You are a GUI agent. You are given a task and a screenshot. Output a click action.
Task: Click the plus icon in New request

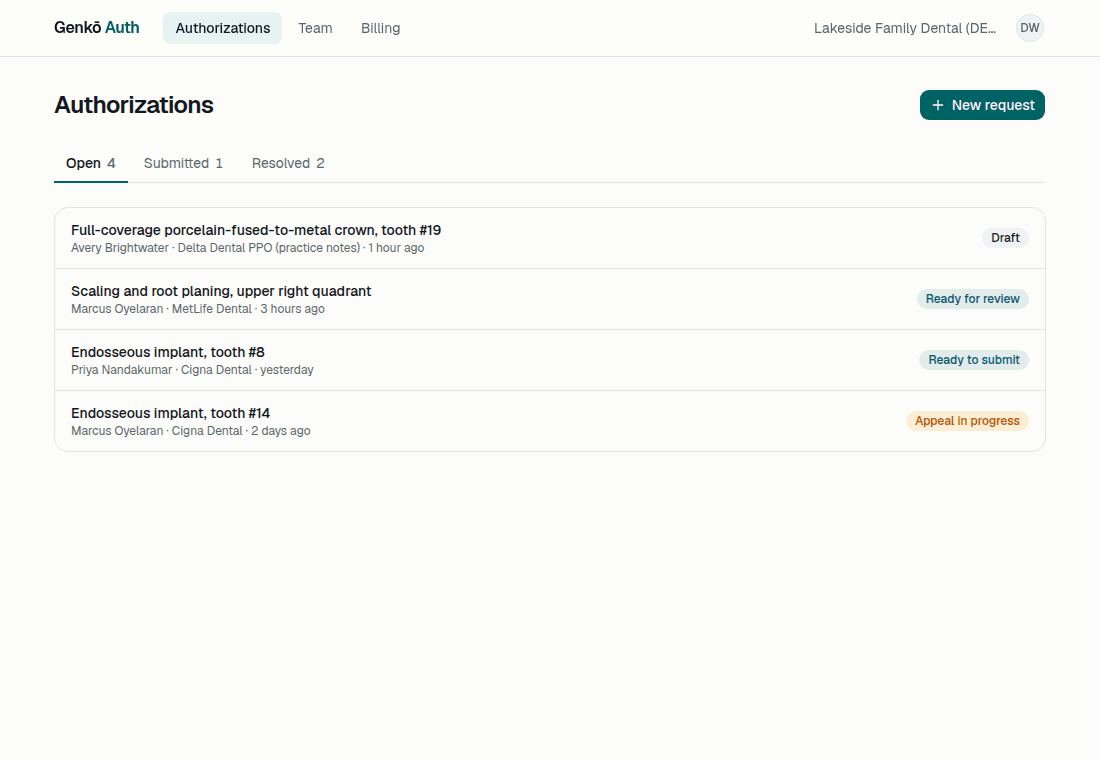click(x=938, y=105)
